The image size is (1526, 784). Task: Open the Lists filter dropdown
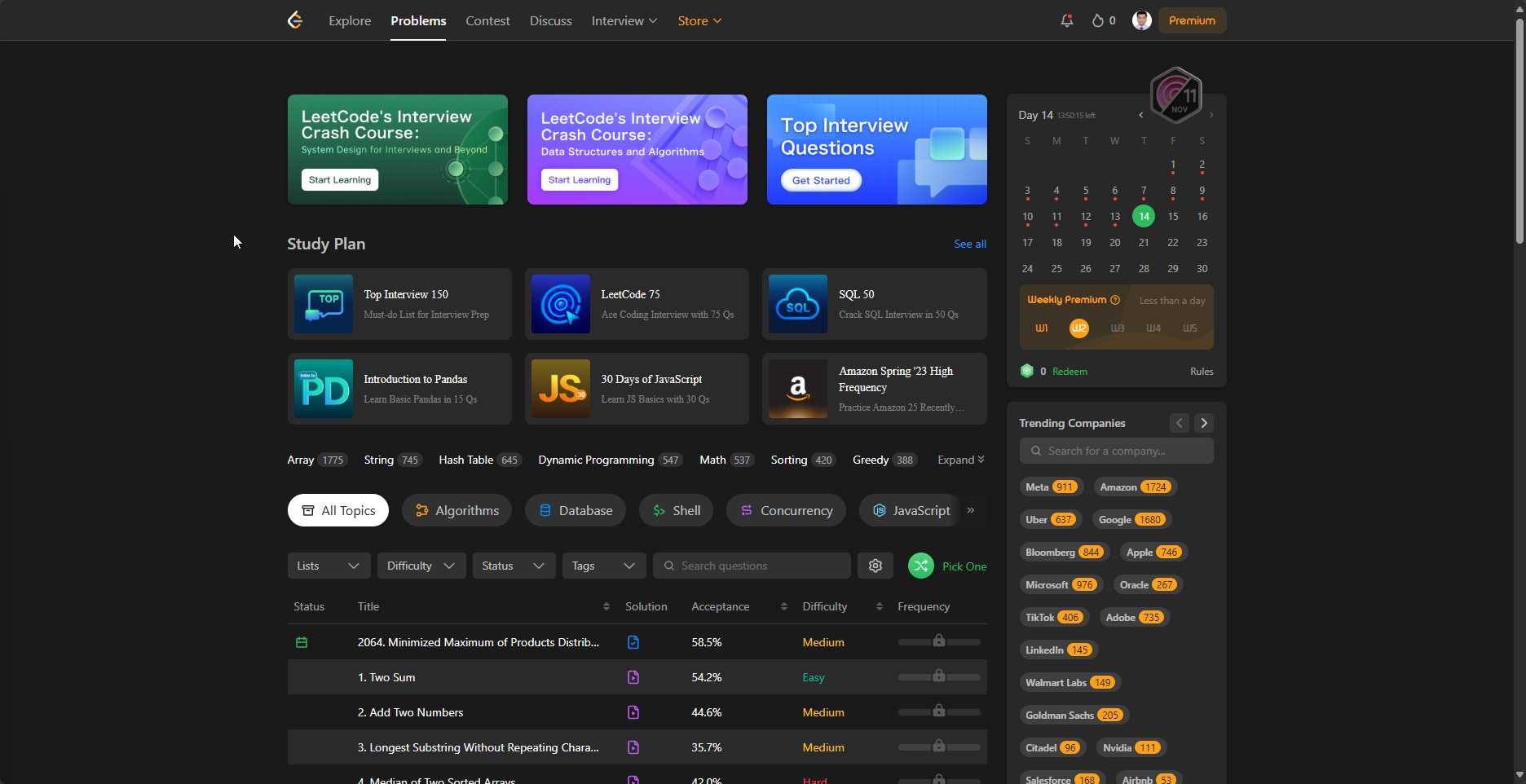[x=329, y=566]
